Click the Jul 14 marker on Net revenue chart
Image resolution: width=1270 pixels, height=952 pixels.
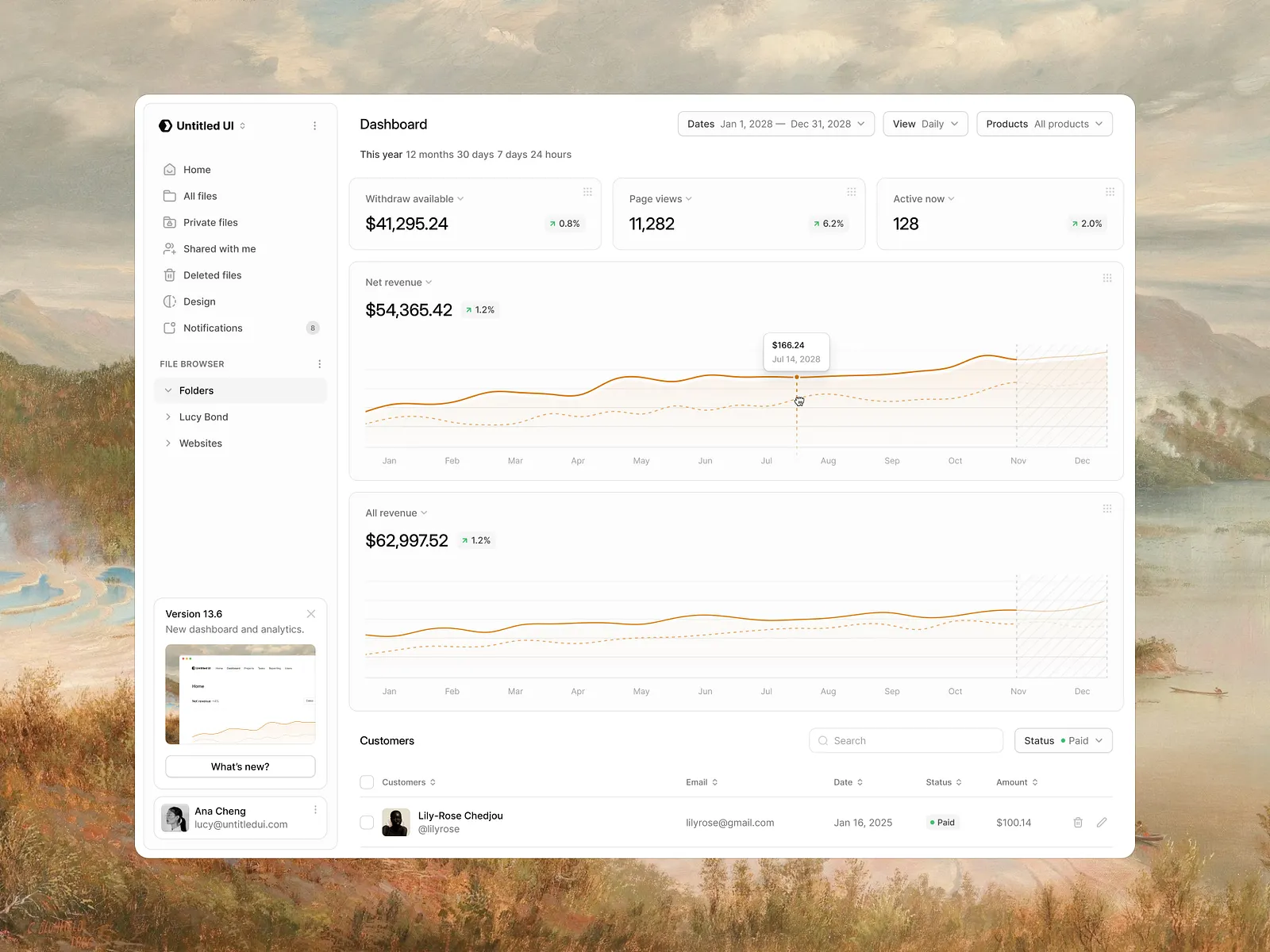click(797, 377)
